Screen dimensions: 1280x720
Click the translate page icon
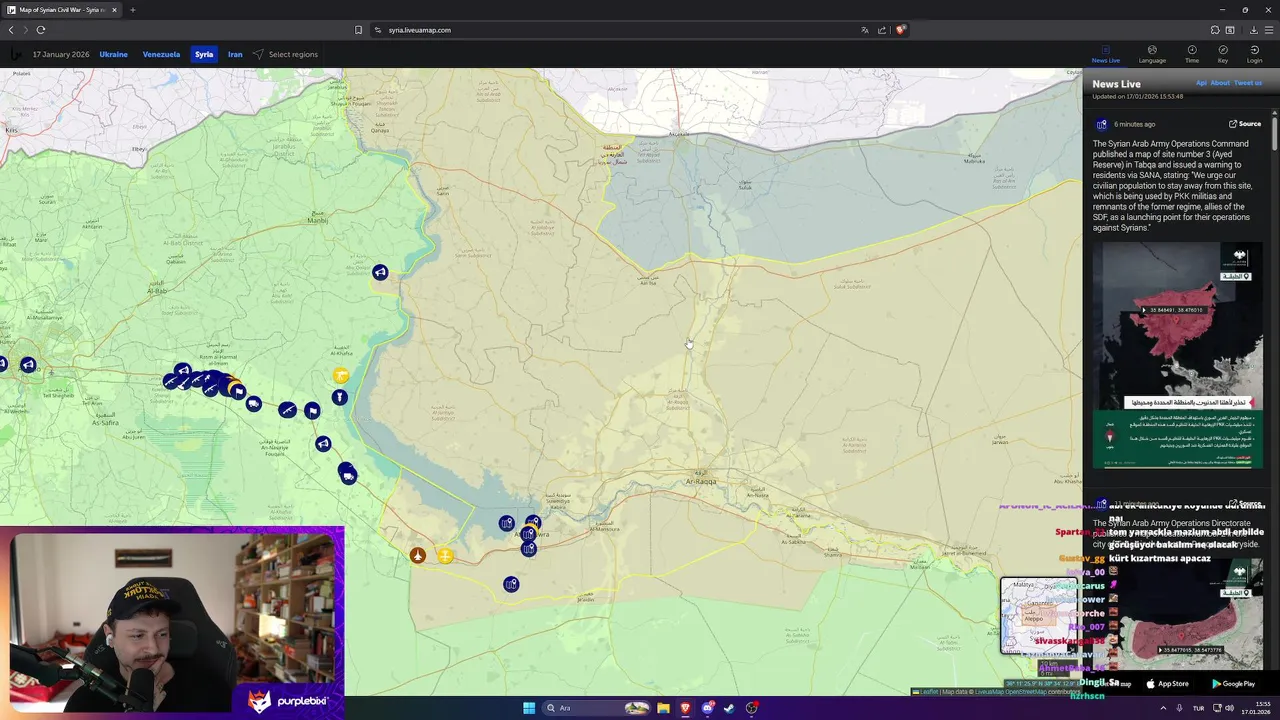865,30
